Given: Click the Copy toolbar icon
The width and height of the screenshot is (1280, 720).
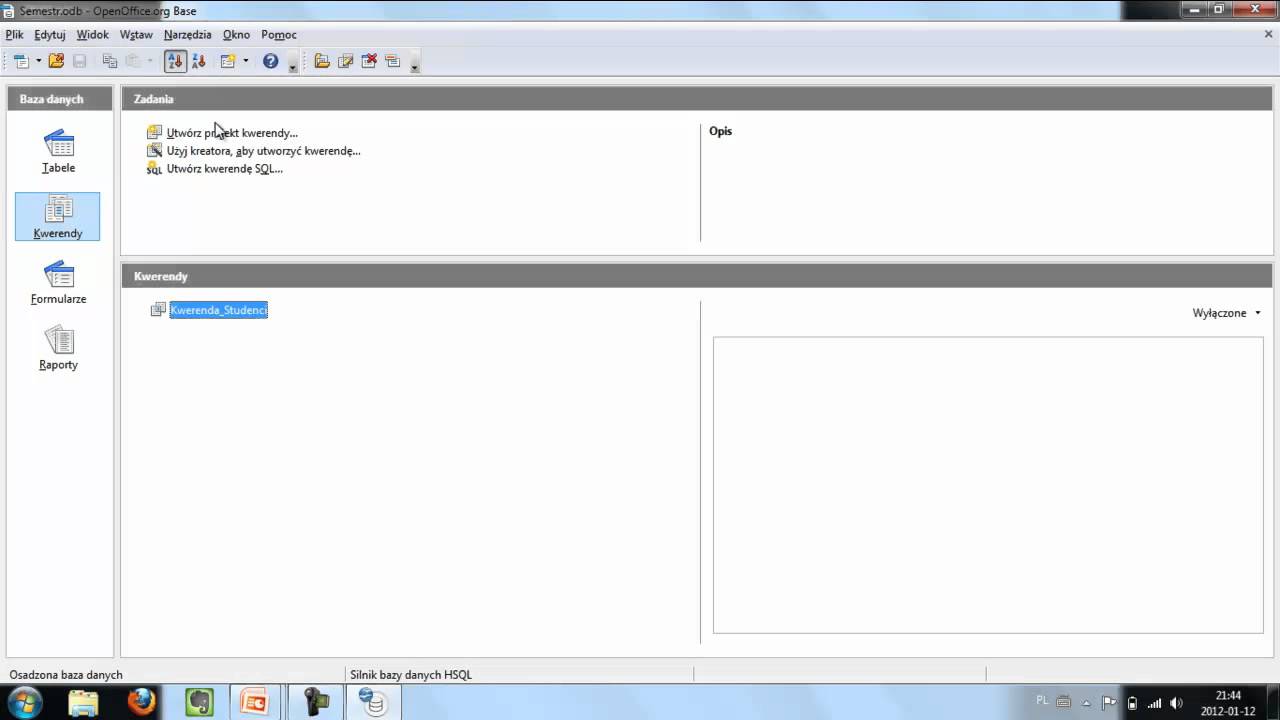Looking at the screenshot, I should tap(110, 61).
